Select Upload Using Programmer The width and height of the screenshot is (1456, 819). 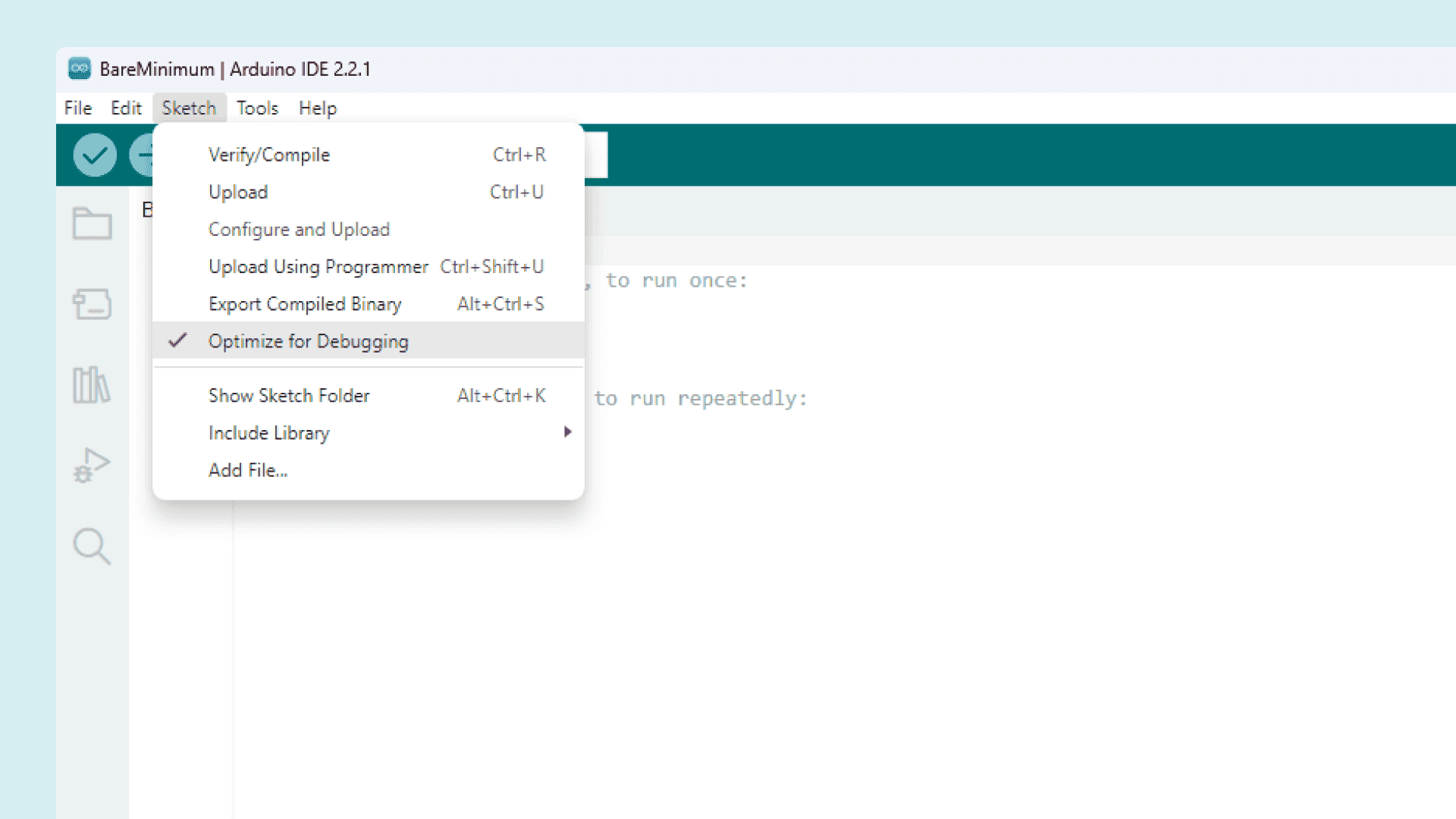coord(318,266)
